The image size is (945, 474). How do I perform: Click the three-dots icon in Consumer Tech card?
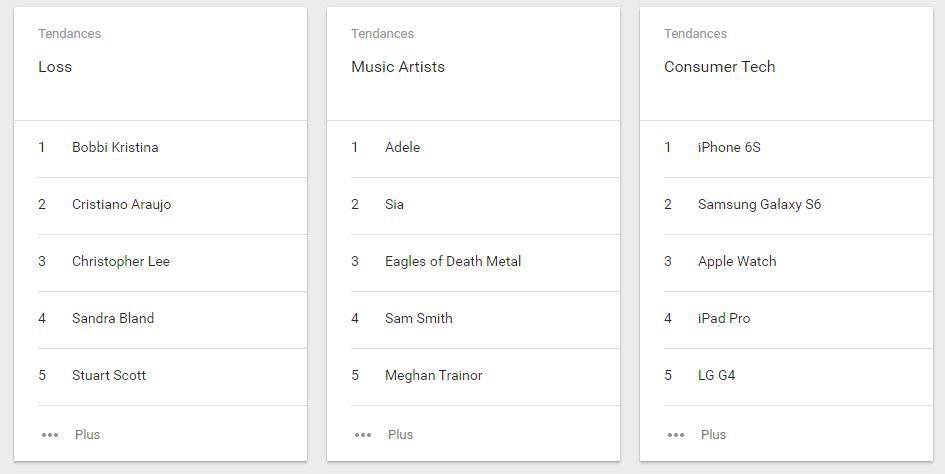click(x=676, y=435)
